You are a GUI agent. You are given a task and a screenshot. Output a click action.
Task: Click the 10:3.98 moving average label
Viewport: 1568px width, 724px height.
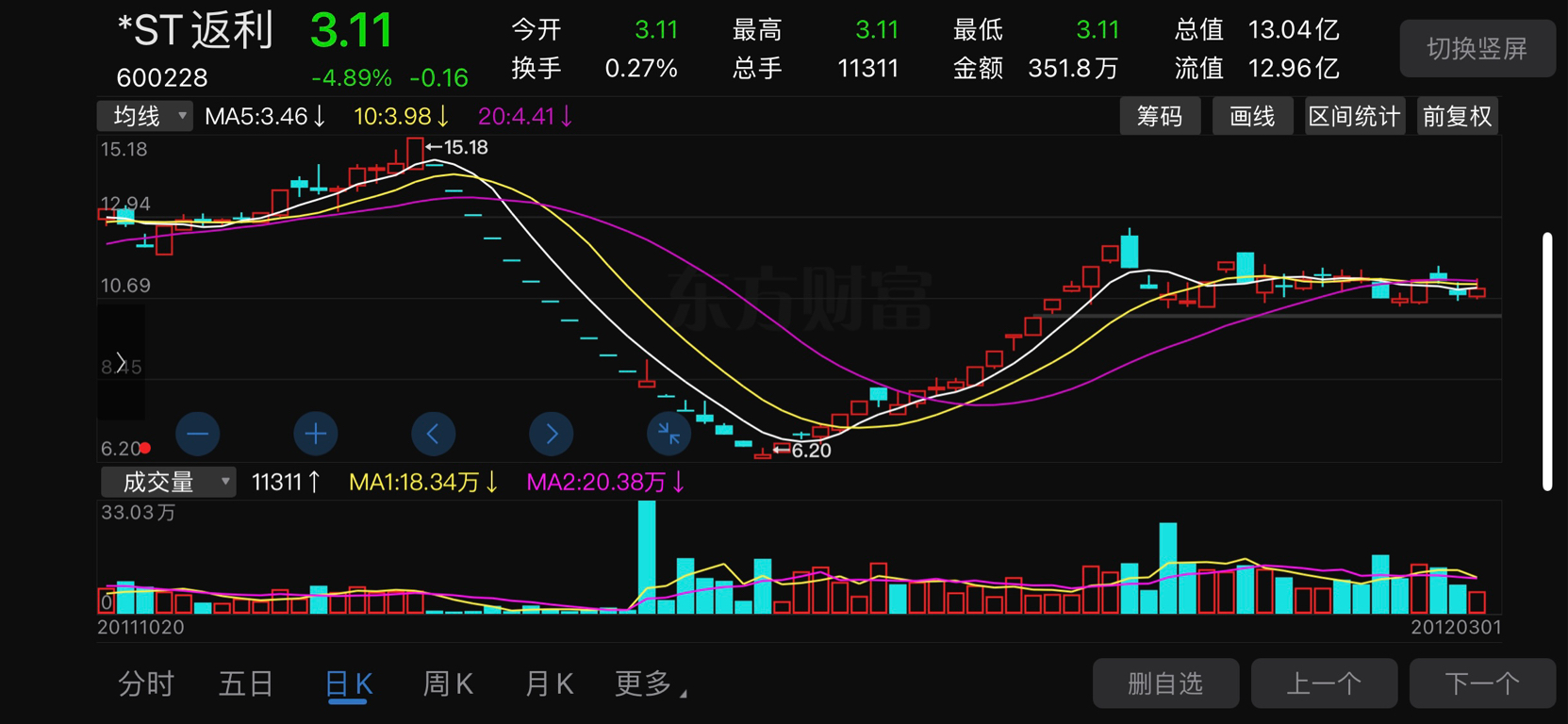(401, 116)
